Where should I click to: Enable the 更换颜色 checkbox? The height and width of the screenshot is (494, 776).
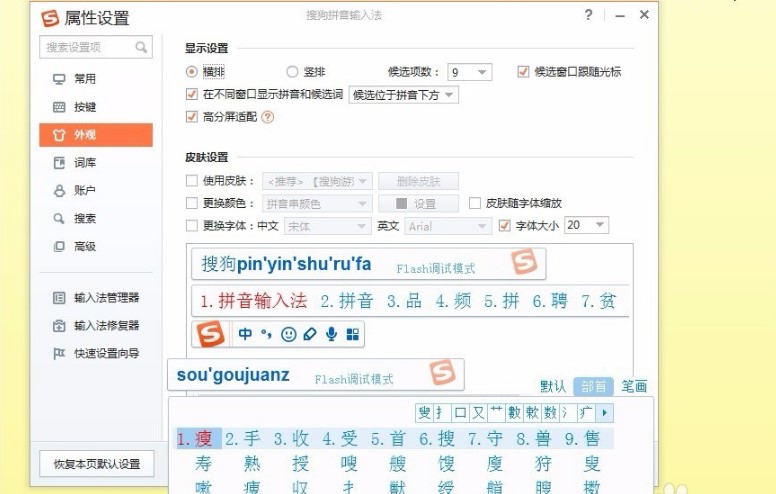coord(192,203)
